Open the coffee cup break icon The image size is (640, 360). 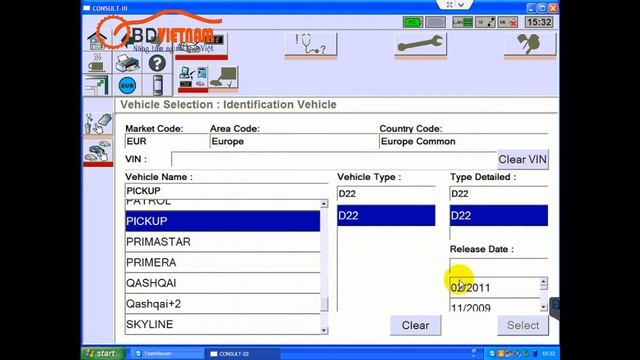coord(97,63)
